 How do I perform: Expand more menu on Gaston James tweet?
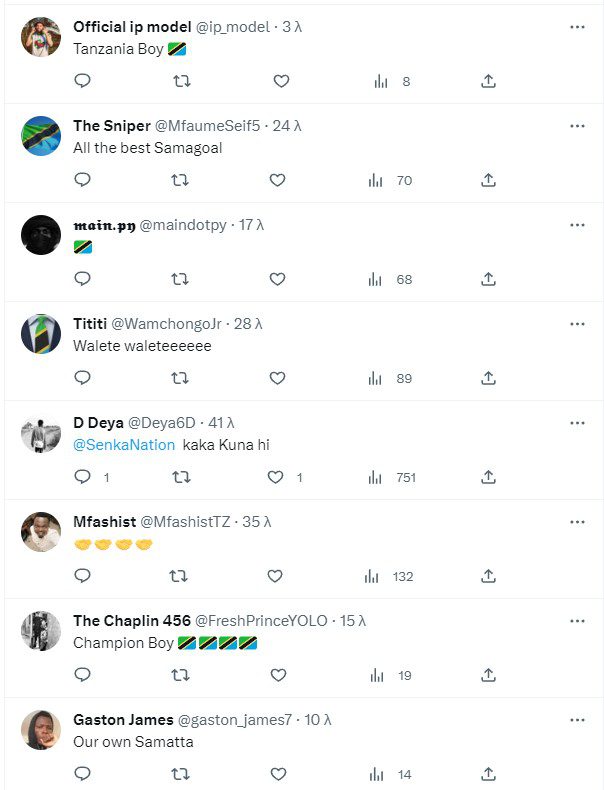click(x=577, y=719)
